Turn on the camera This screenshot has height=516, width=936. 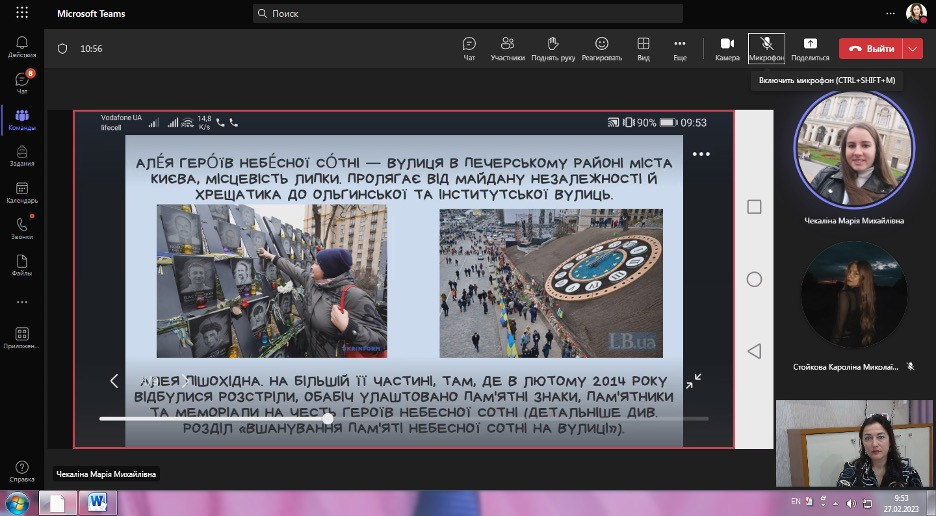727,48
